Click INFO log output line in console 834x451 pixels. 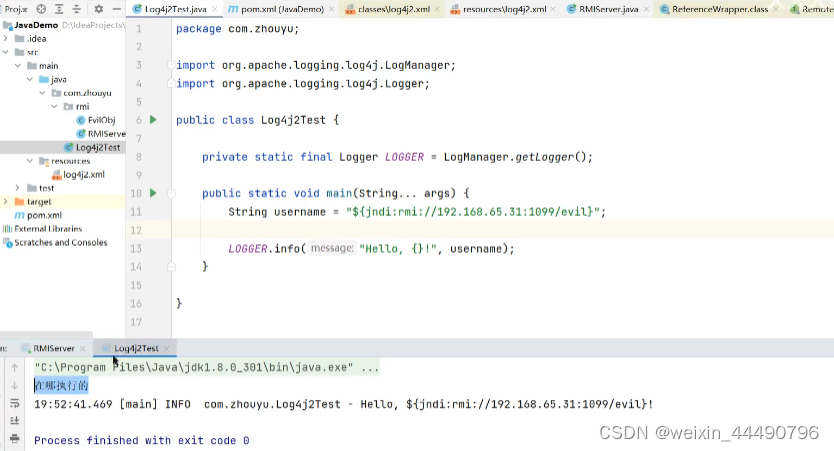click(344, 404)
